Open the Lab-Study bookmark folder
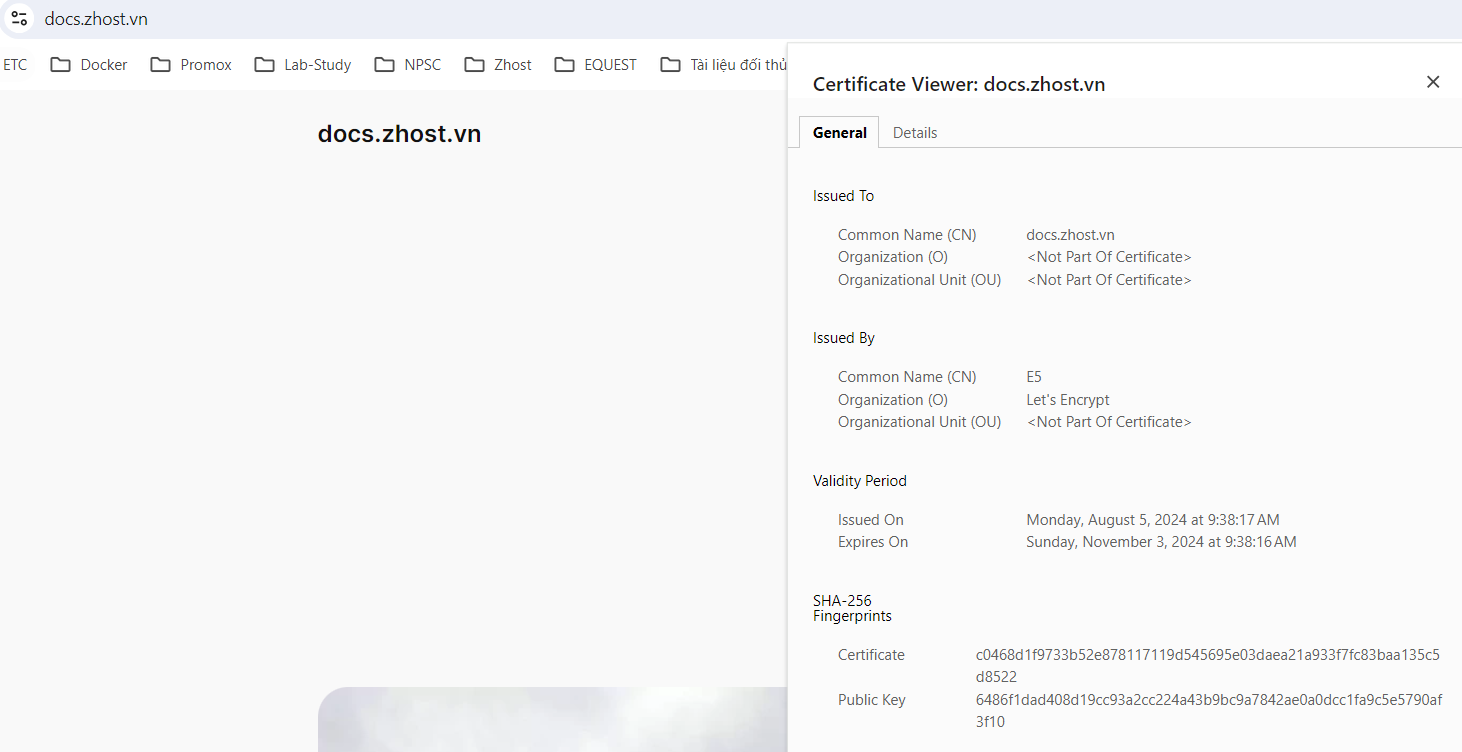Image resolution: width=1462 pixels, height=752 pixels. pos(303,65)
